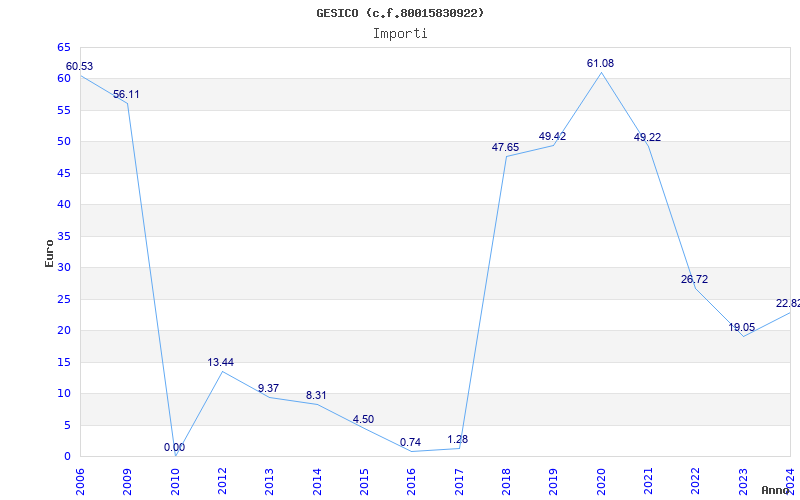Select data label 26.72

694,280
